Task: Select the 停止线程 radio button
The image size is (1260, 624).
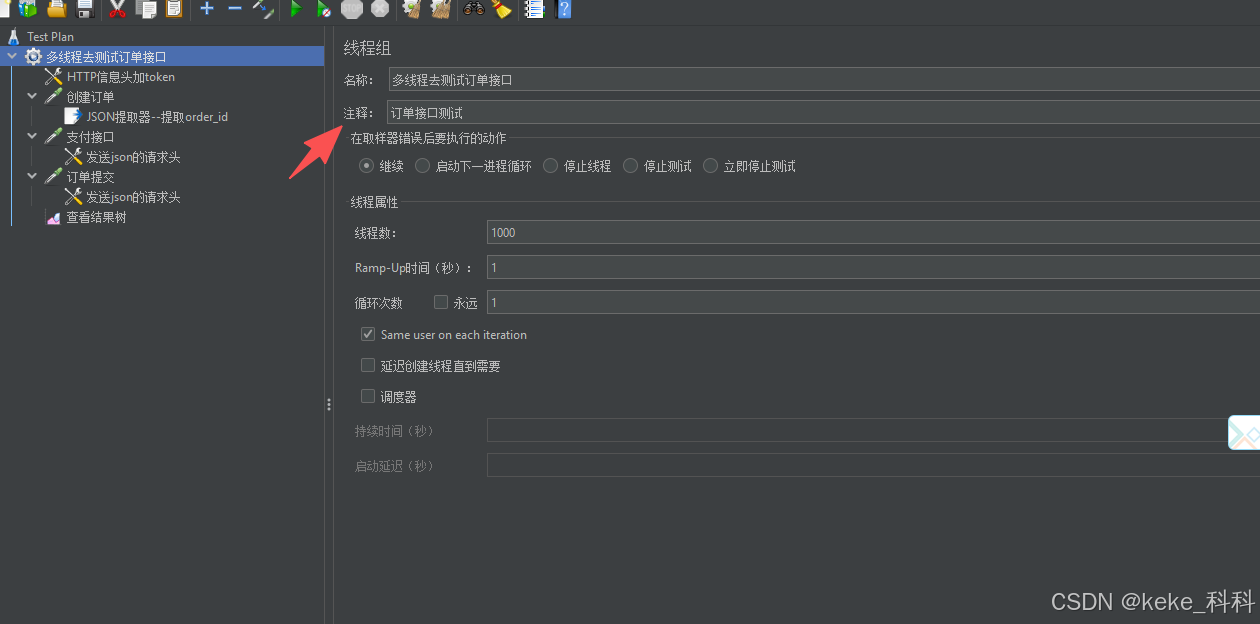Action: pos(550,166)
